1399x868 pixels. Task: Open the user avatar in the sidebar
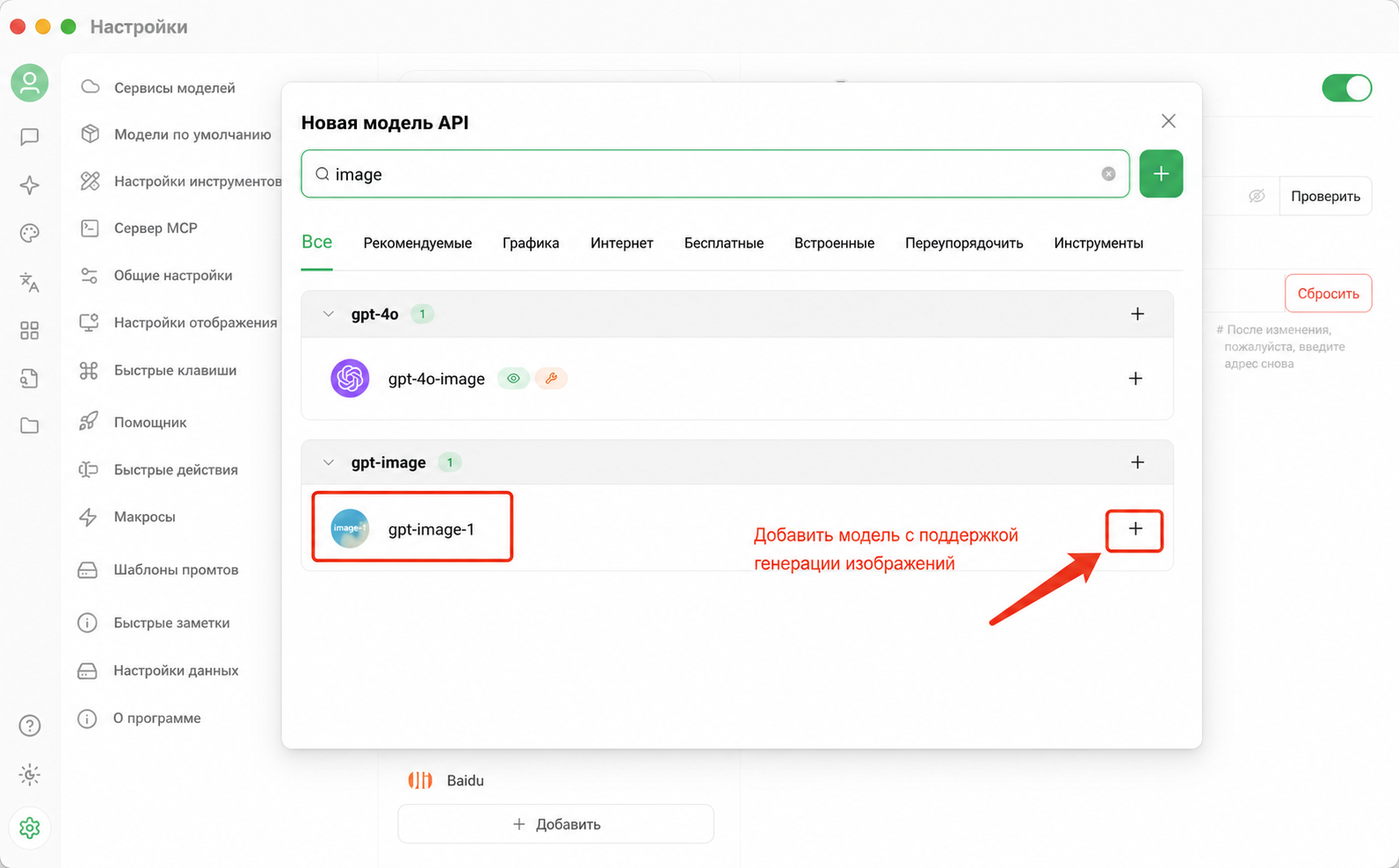click(x=30, y=83)
